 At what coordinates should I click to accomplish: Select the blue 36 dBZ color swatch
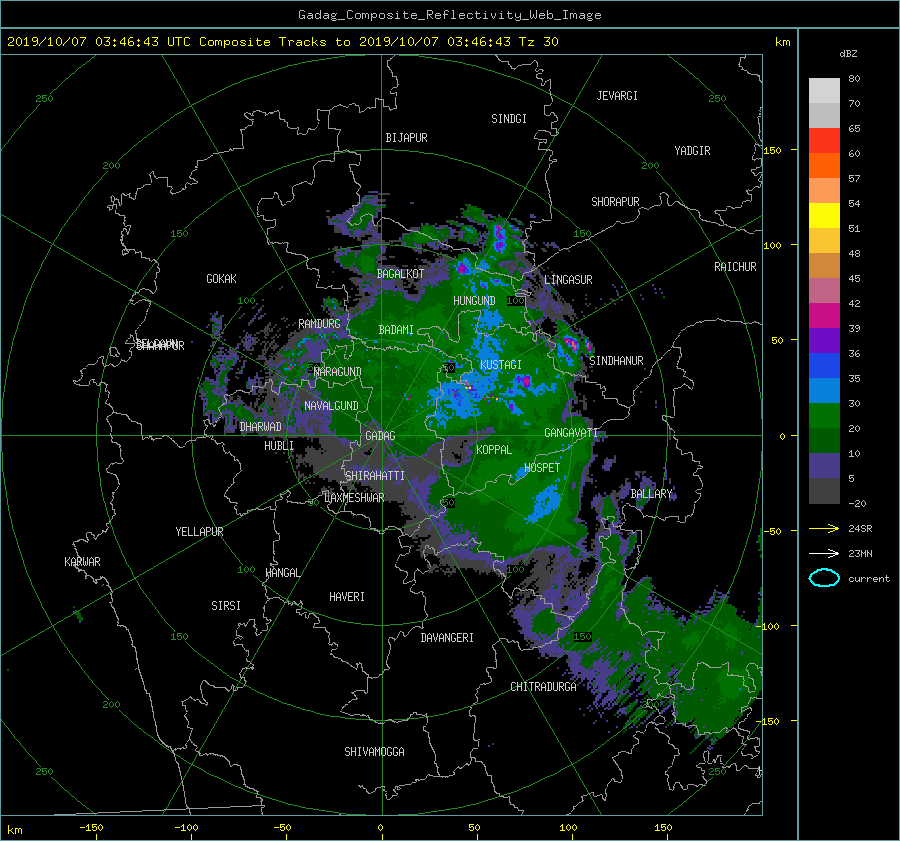824,365
